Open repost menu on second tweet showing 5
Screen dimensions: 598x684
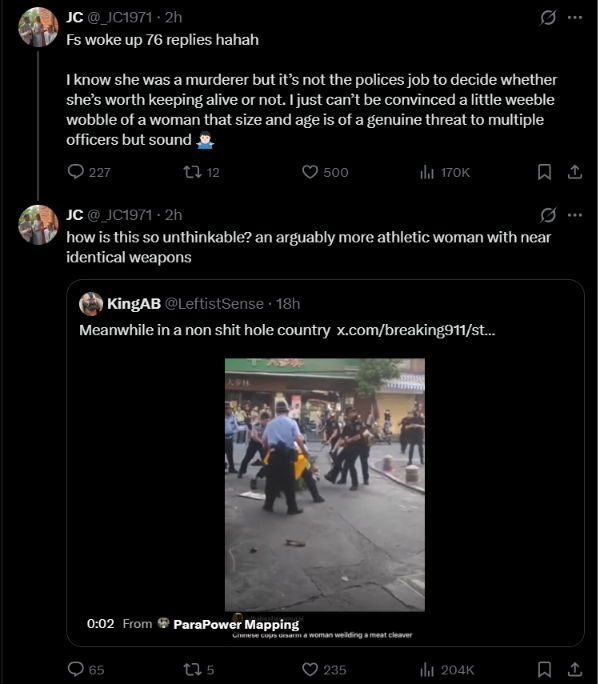pos(198,670)
